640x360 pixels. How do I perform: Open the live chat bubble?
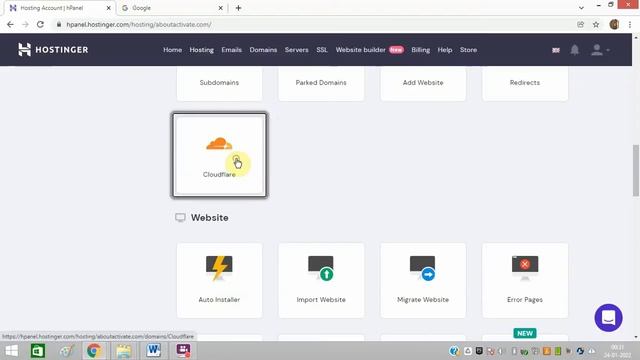608,318
